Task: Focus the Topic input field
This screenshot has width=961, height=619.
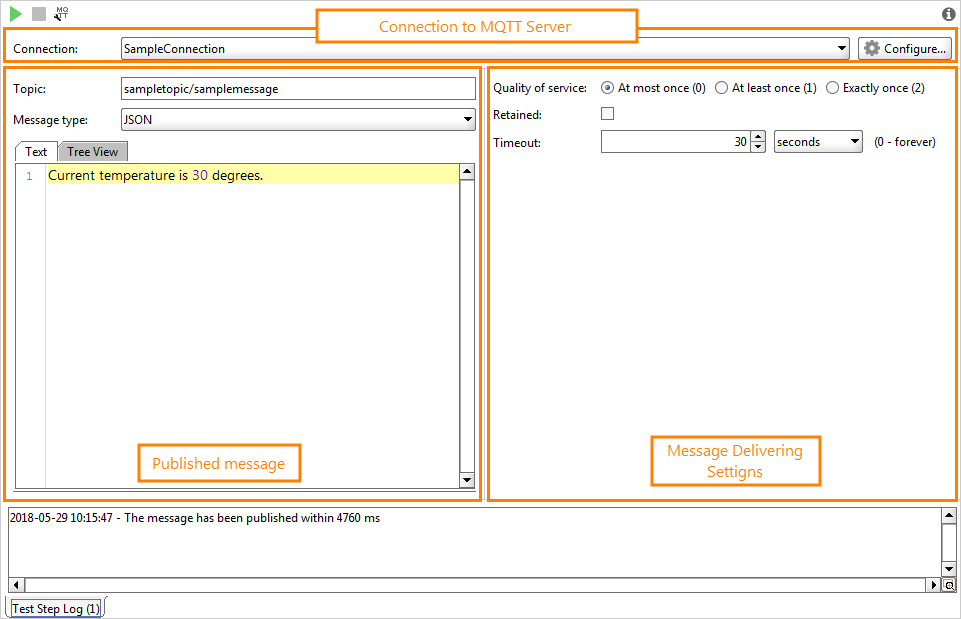Action: point(298,89)
